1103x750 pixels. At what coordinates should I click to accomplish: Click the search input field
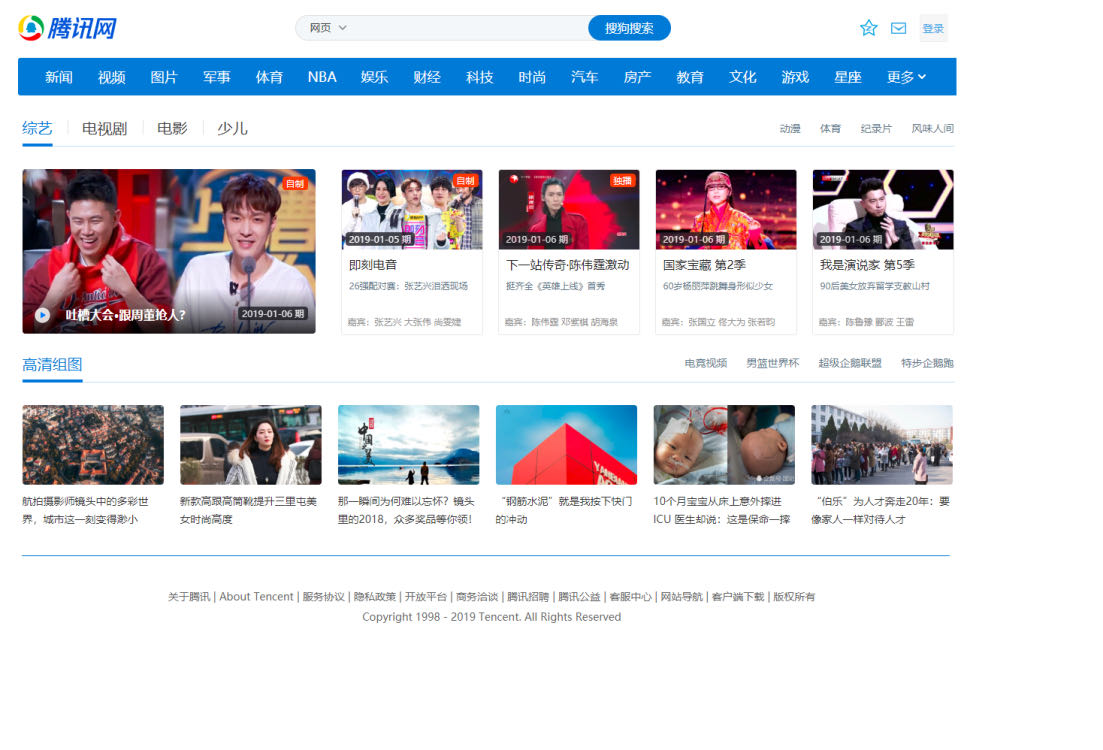465,28
